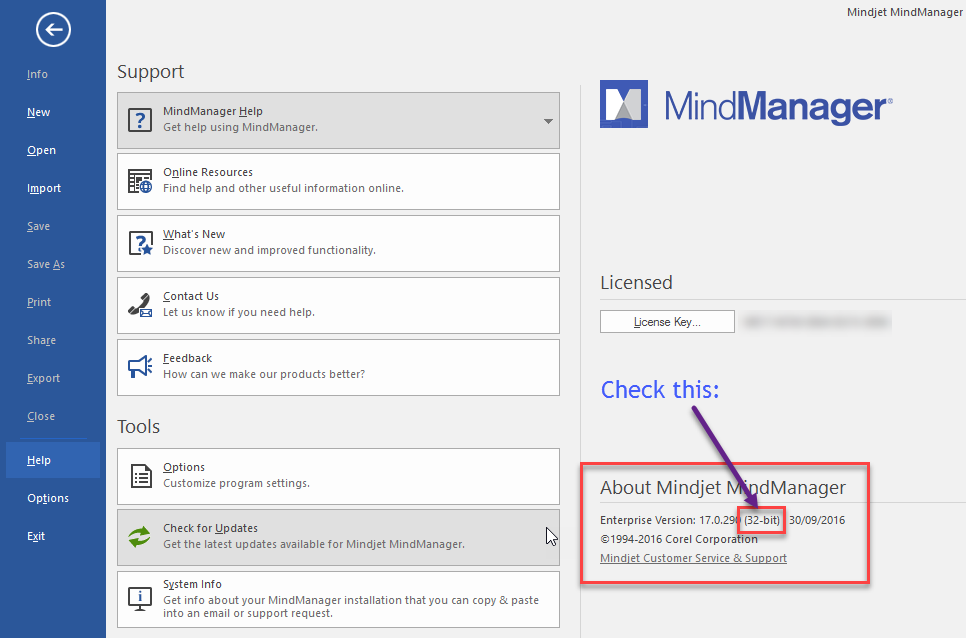Viewport: 966px width, 638px height.
Task: Open Options in the blue sidebar
Action: pos(48,498)
